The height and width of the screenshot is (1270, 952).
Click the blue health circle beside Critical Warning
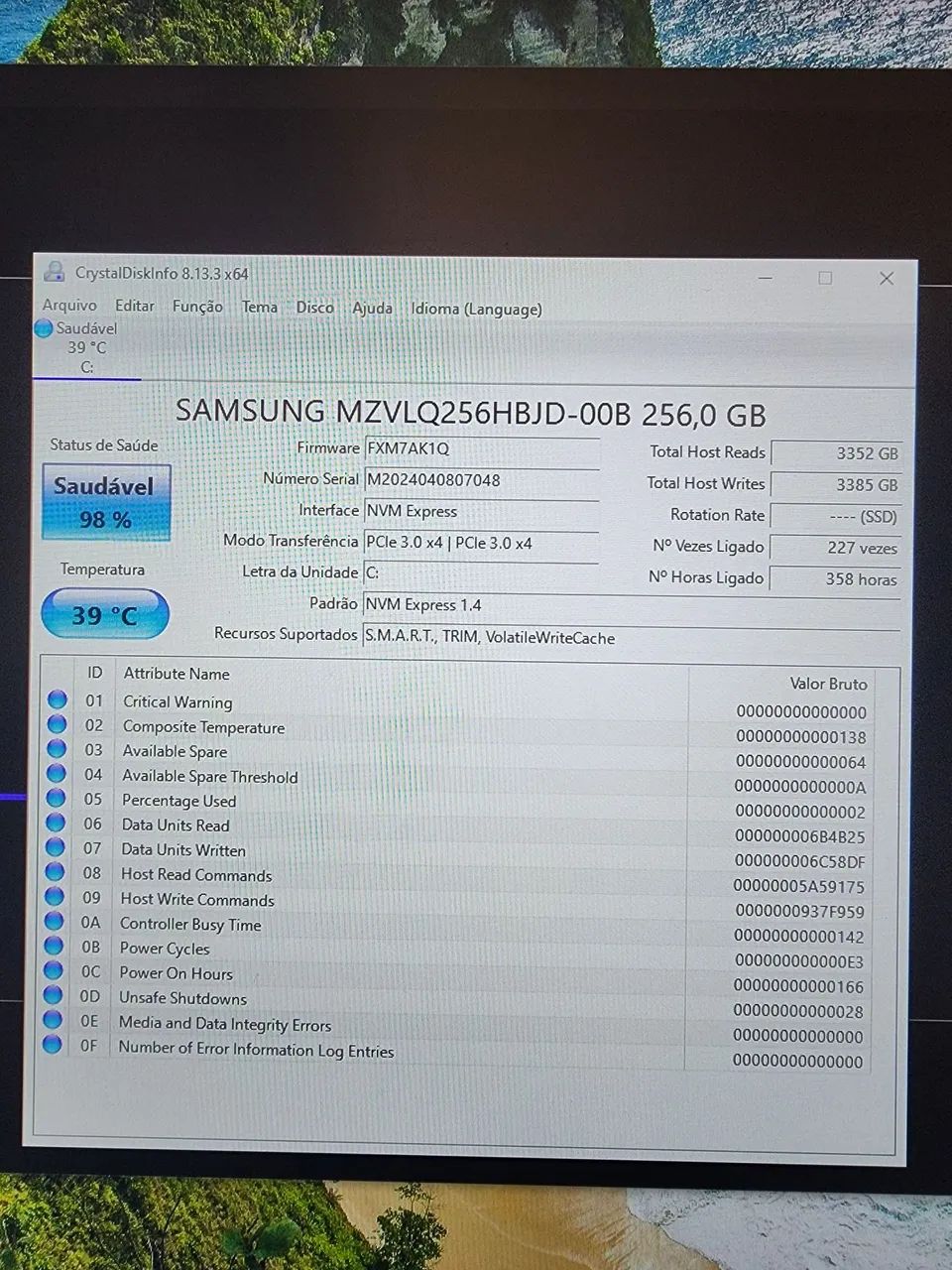(57, 699)
